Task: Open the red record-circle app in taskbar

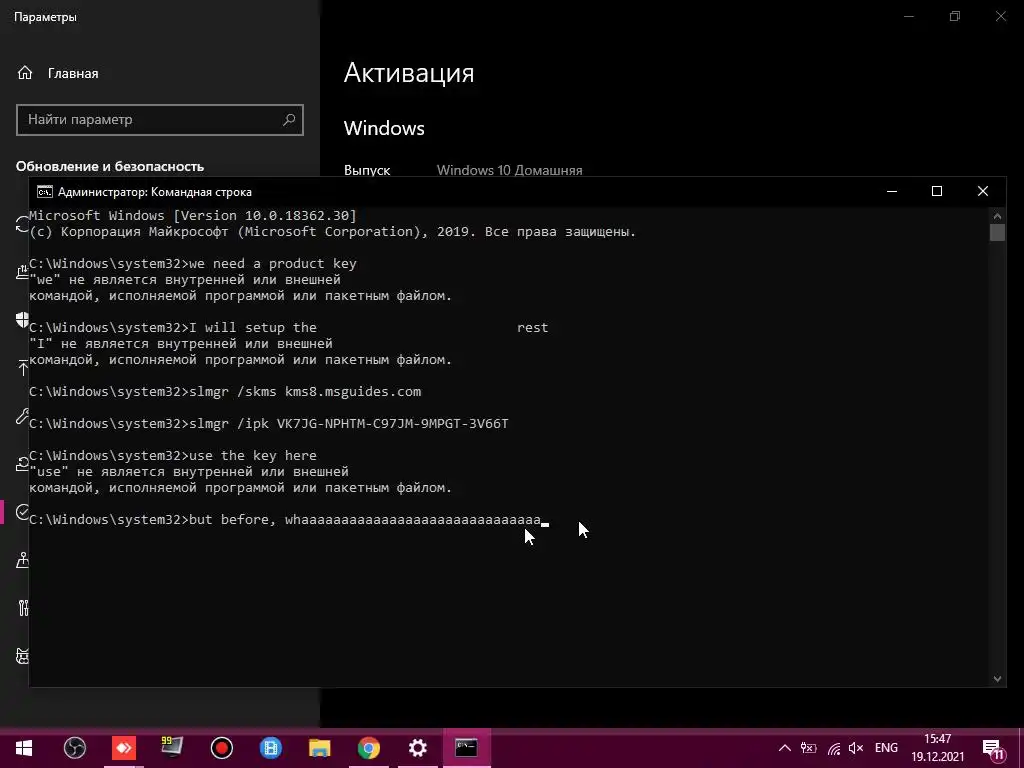Action: pos(222,748)
